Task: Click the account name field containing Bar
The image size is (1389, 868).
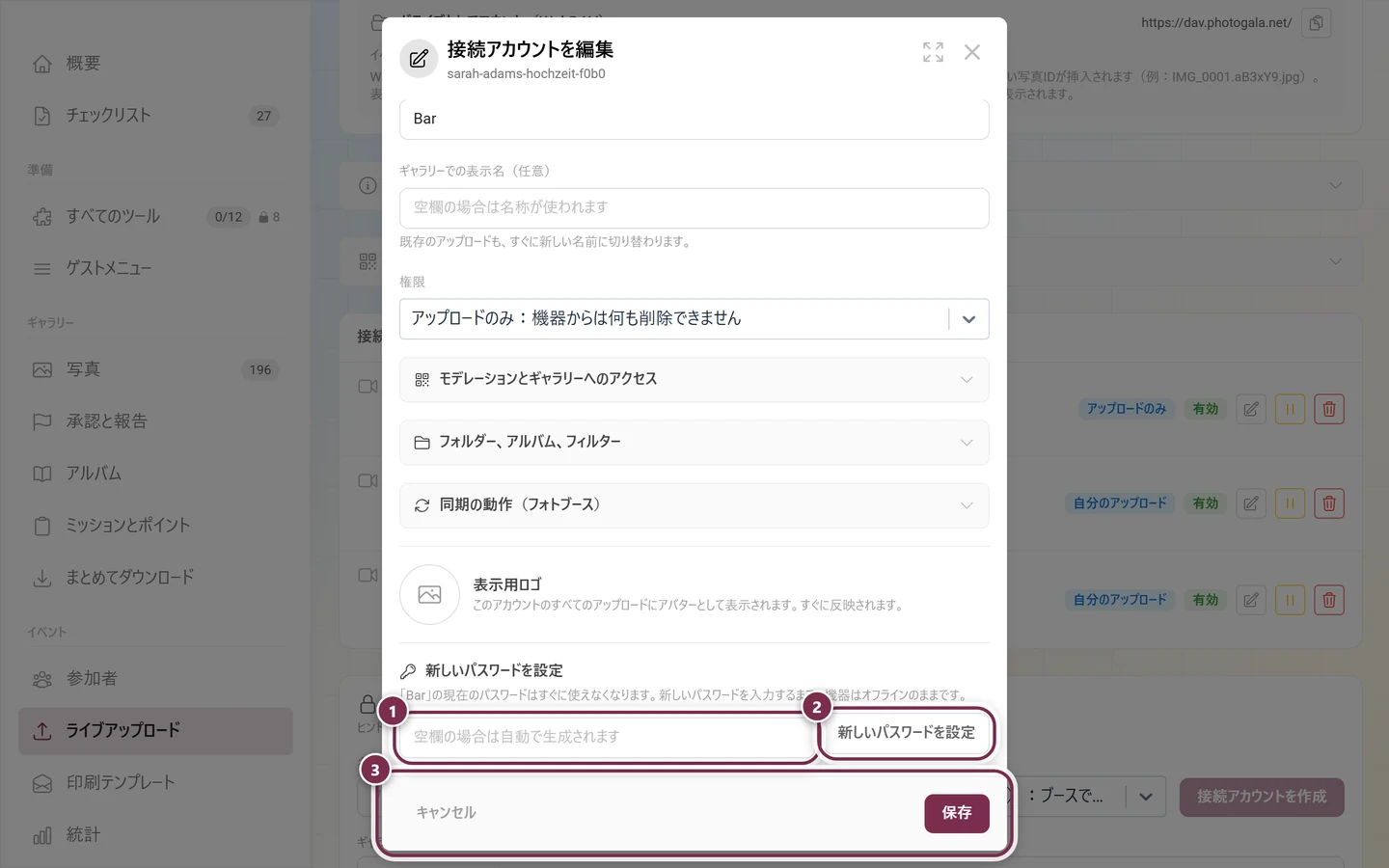Action: 694,119
